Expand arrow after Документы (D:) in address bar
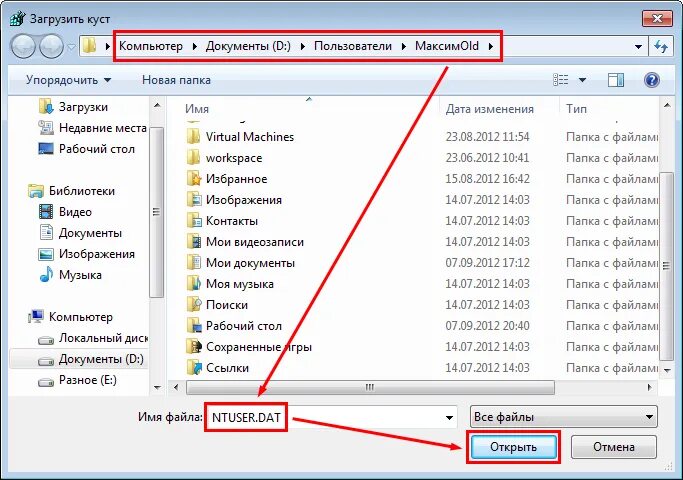Viewport: 683px width, 480px height. 302,46
